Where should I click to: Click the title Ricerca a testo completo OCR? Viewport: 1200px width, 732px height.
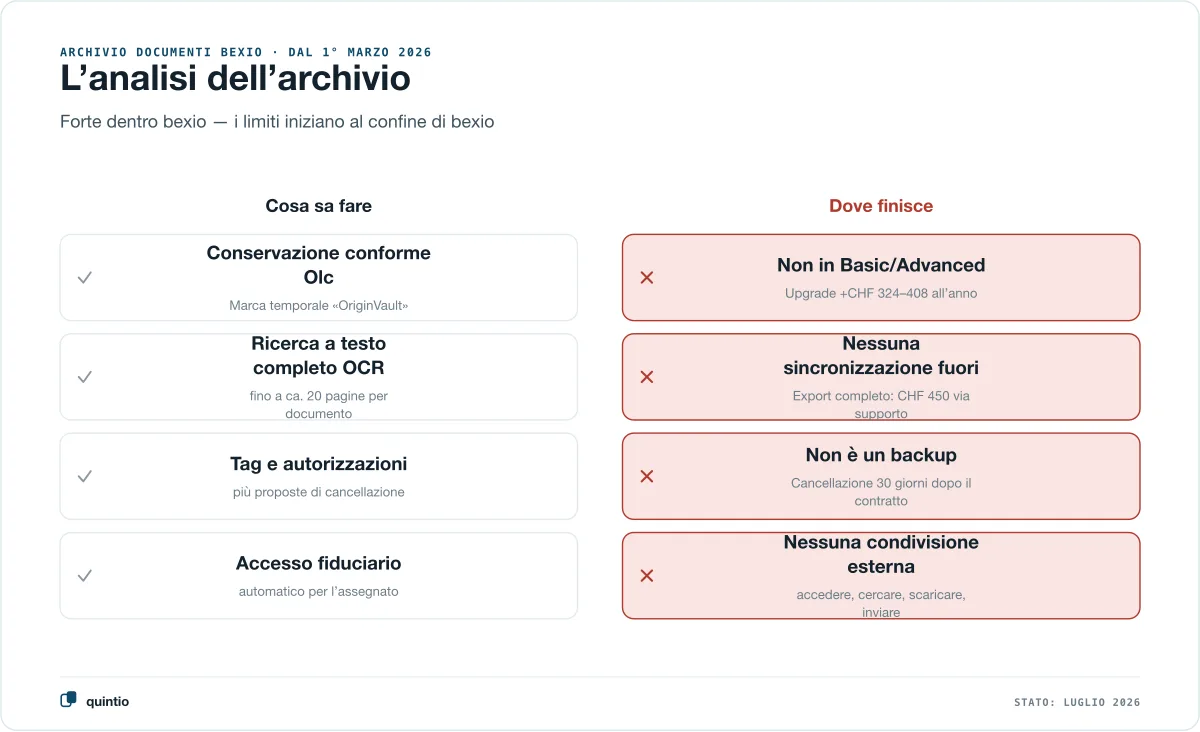click(319, 355)
